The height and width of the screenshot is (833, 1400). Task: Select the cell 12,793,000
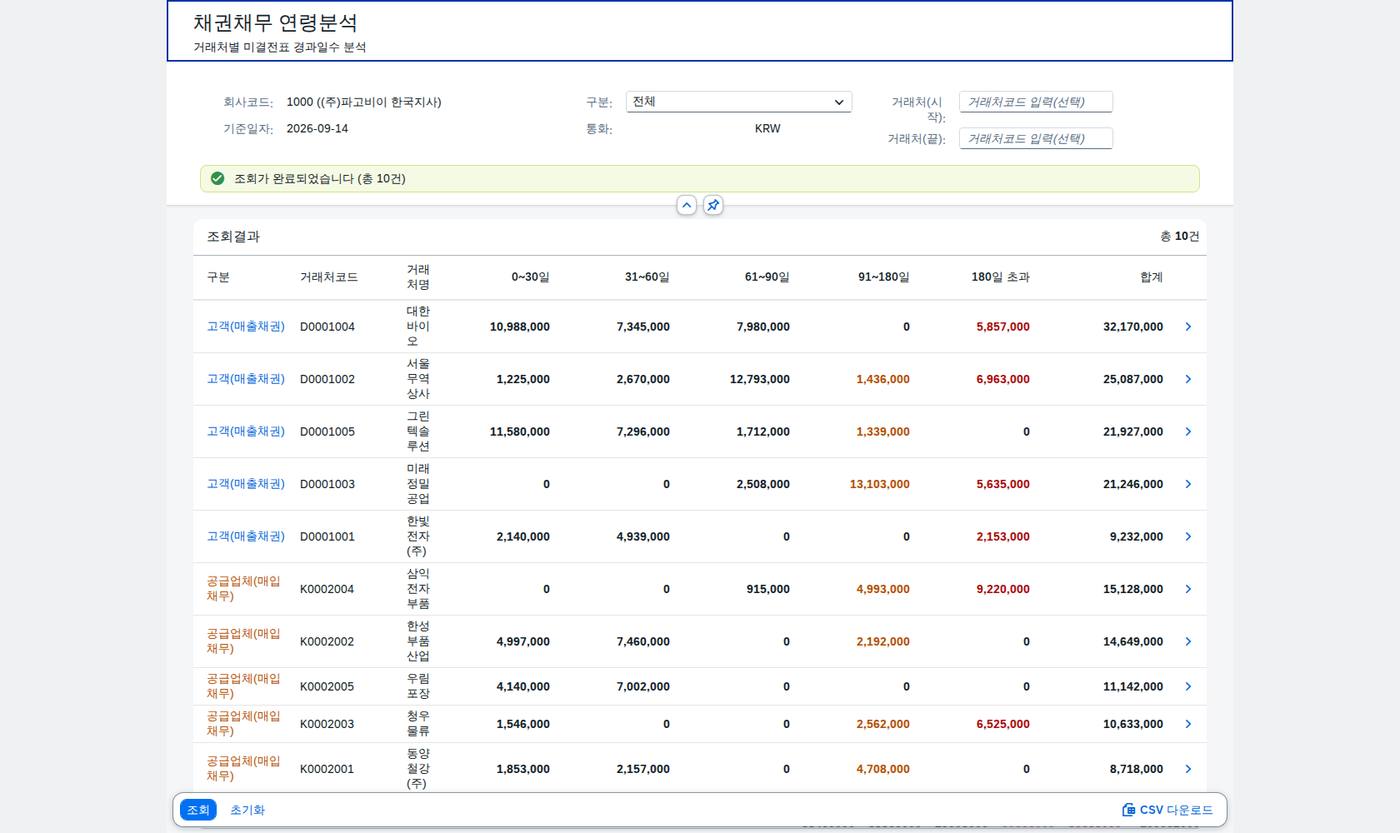click(760, 379)
